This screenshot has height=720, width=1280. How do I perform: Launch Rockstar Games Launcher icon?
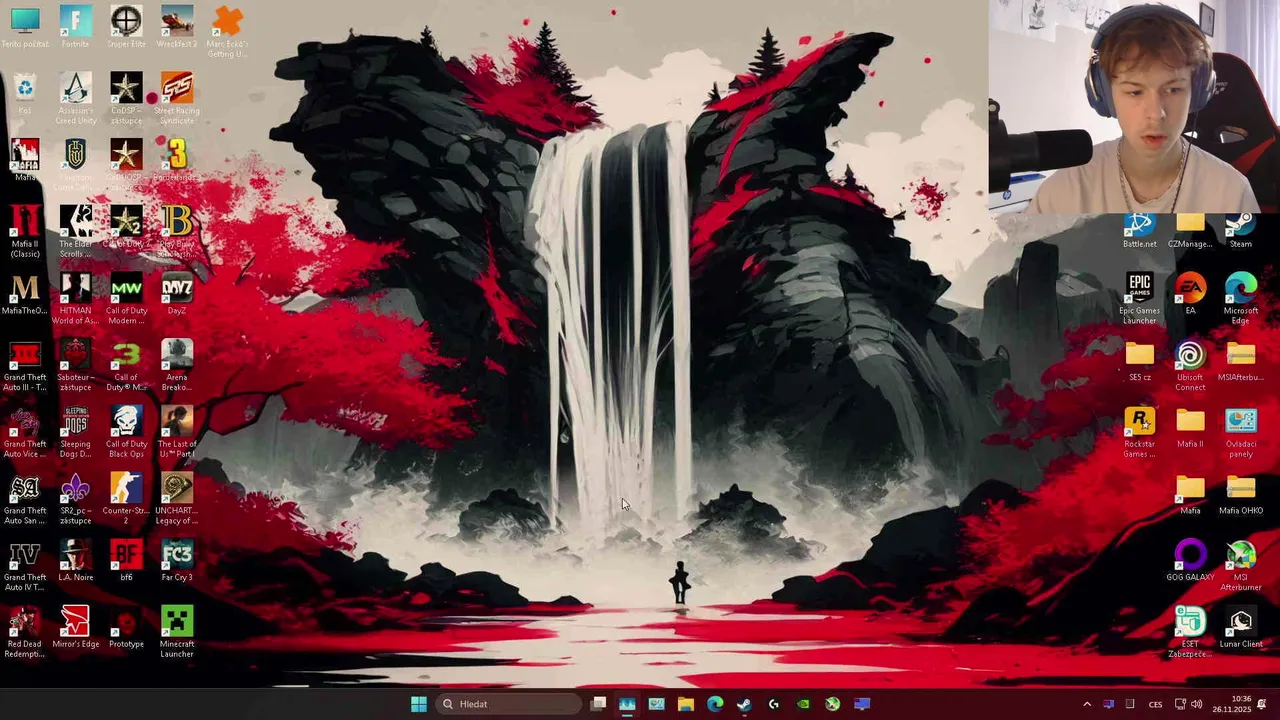pos(1139,433)
